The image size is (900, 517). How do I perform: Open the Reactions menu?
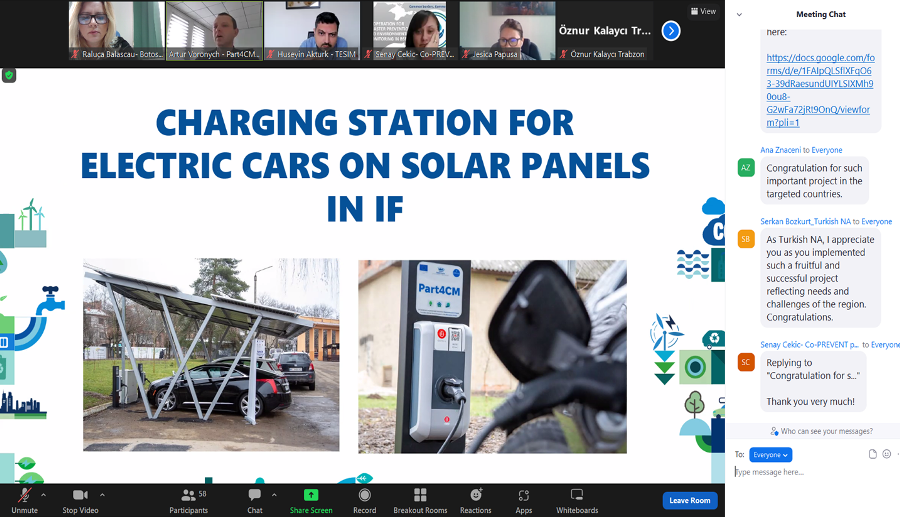475,500
